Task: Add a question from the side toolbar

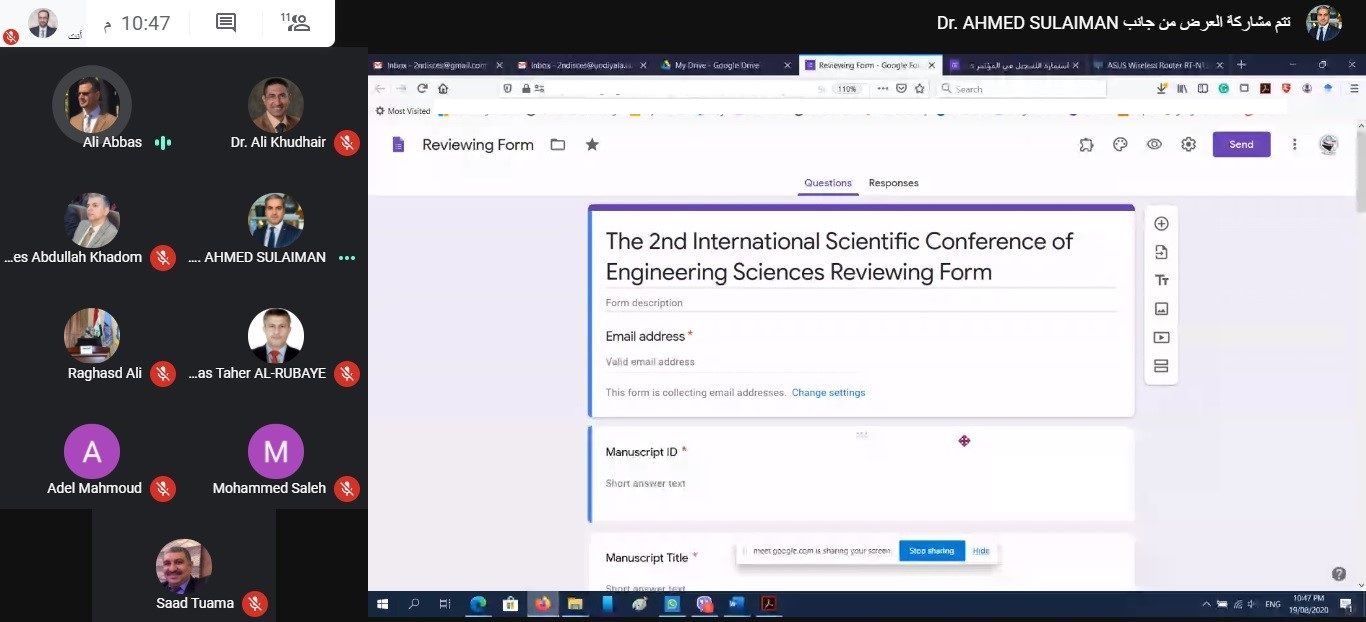Action: (1161, 224)
